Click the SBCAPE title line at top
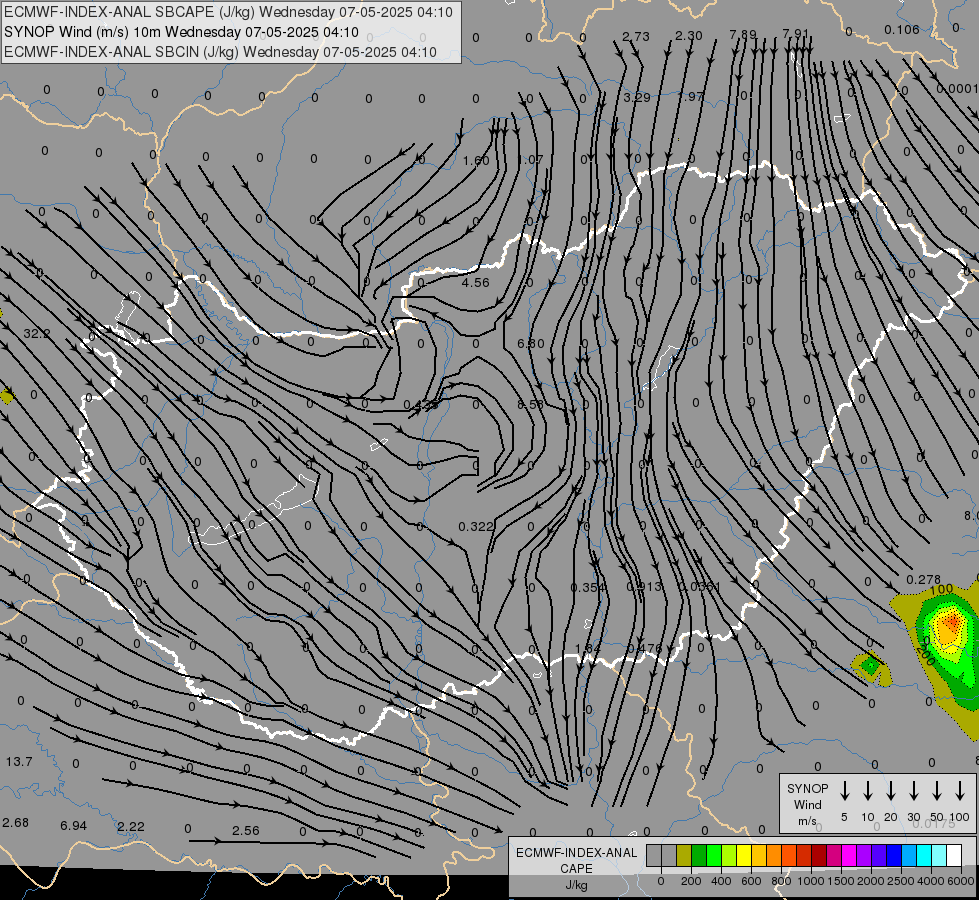This screenshot has width=979, height=900. coord(228,12)
